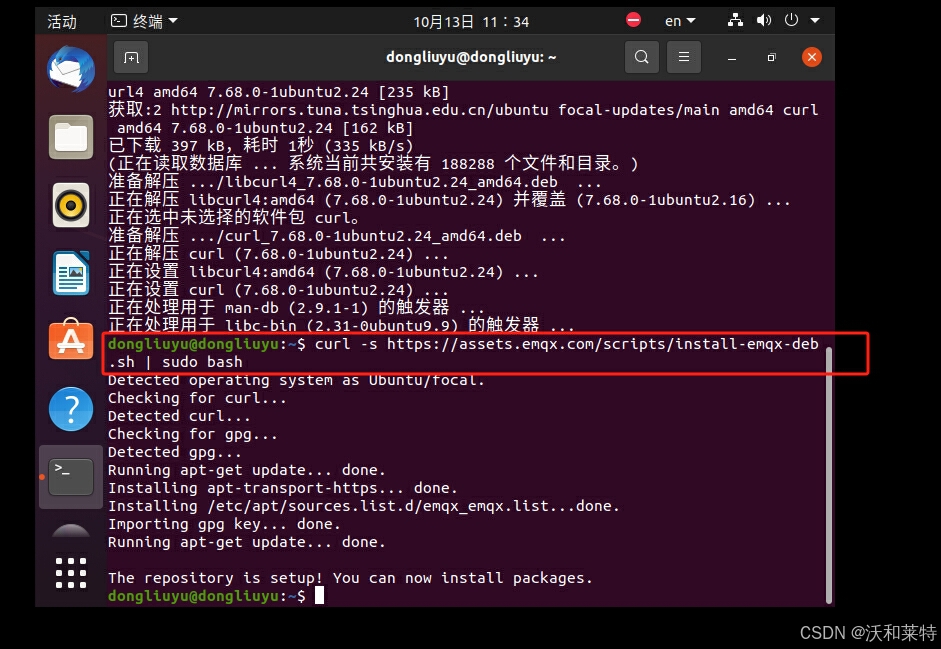The height and width of the screenshot is (649, 941).
Task: Click the '.sh | sudo bash' command text
Action: coord(175,362)
